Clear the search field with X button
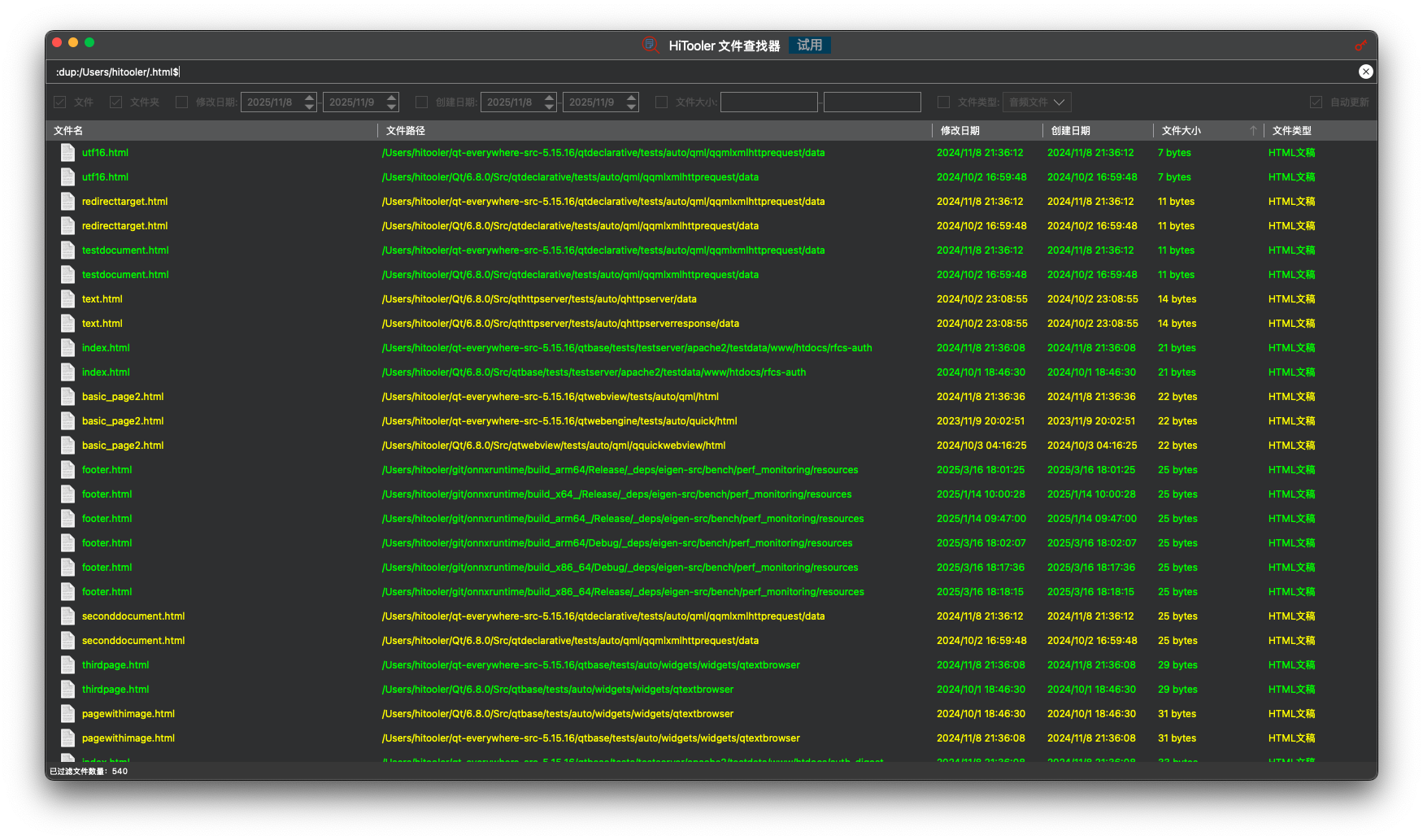1423x840 pixels. [1366, 72]
